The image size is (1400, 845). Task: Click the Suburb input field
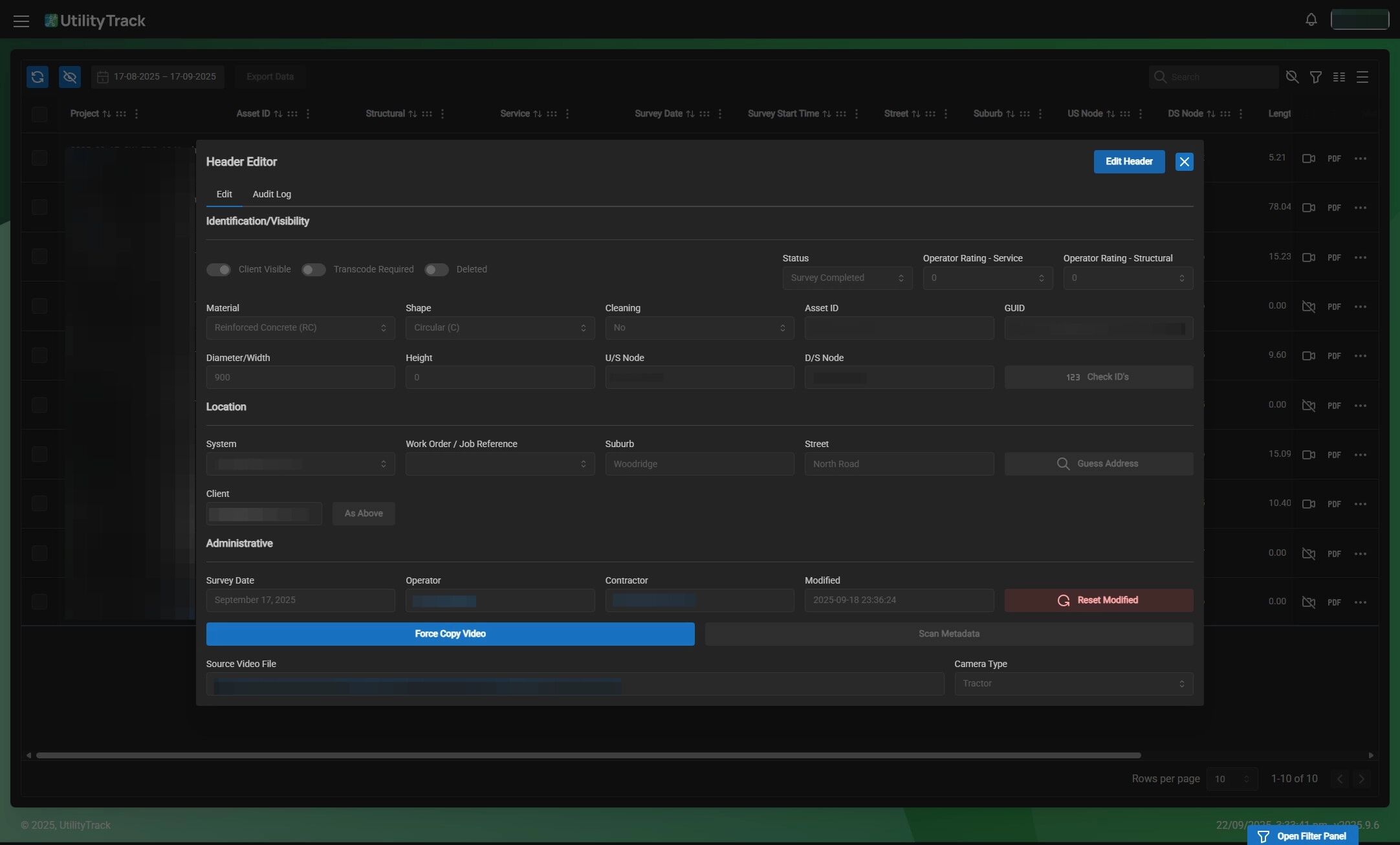[x=699, y=464]
